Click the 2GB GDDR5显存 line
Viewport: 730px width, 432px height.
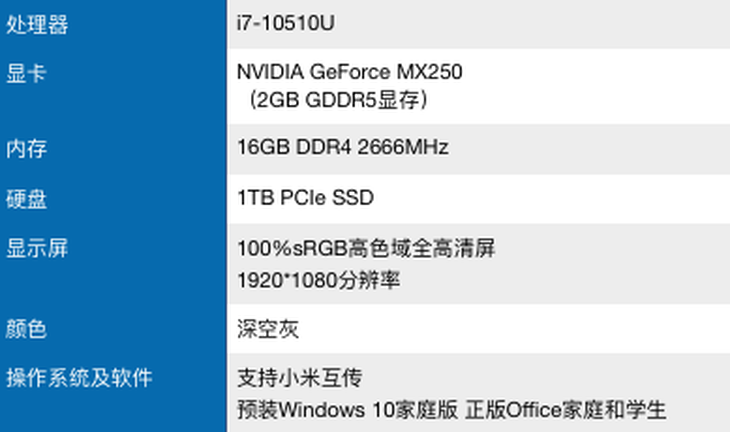coord(338,100)
